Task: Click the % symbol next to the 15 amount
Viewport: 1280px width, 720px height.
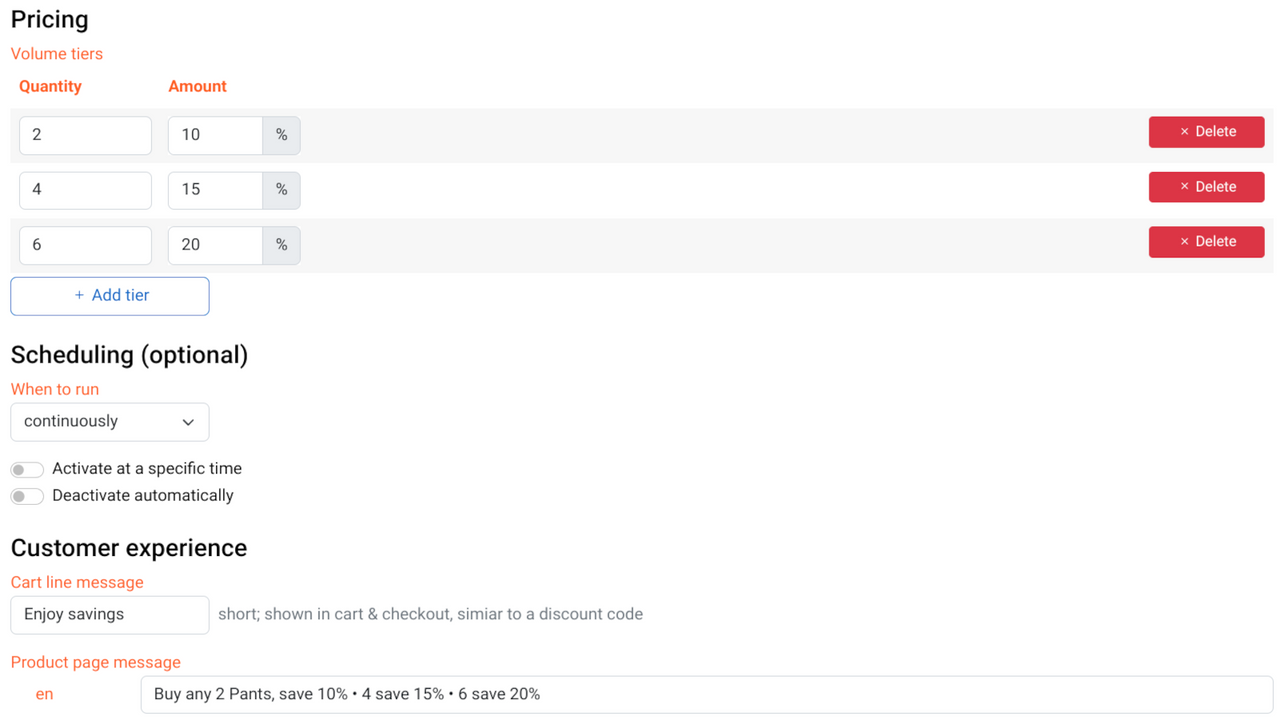Action: click(x=281, y=189)
